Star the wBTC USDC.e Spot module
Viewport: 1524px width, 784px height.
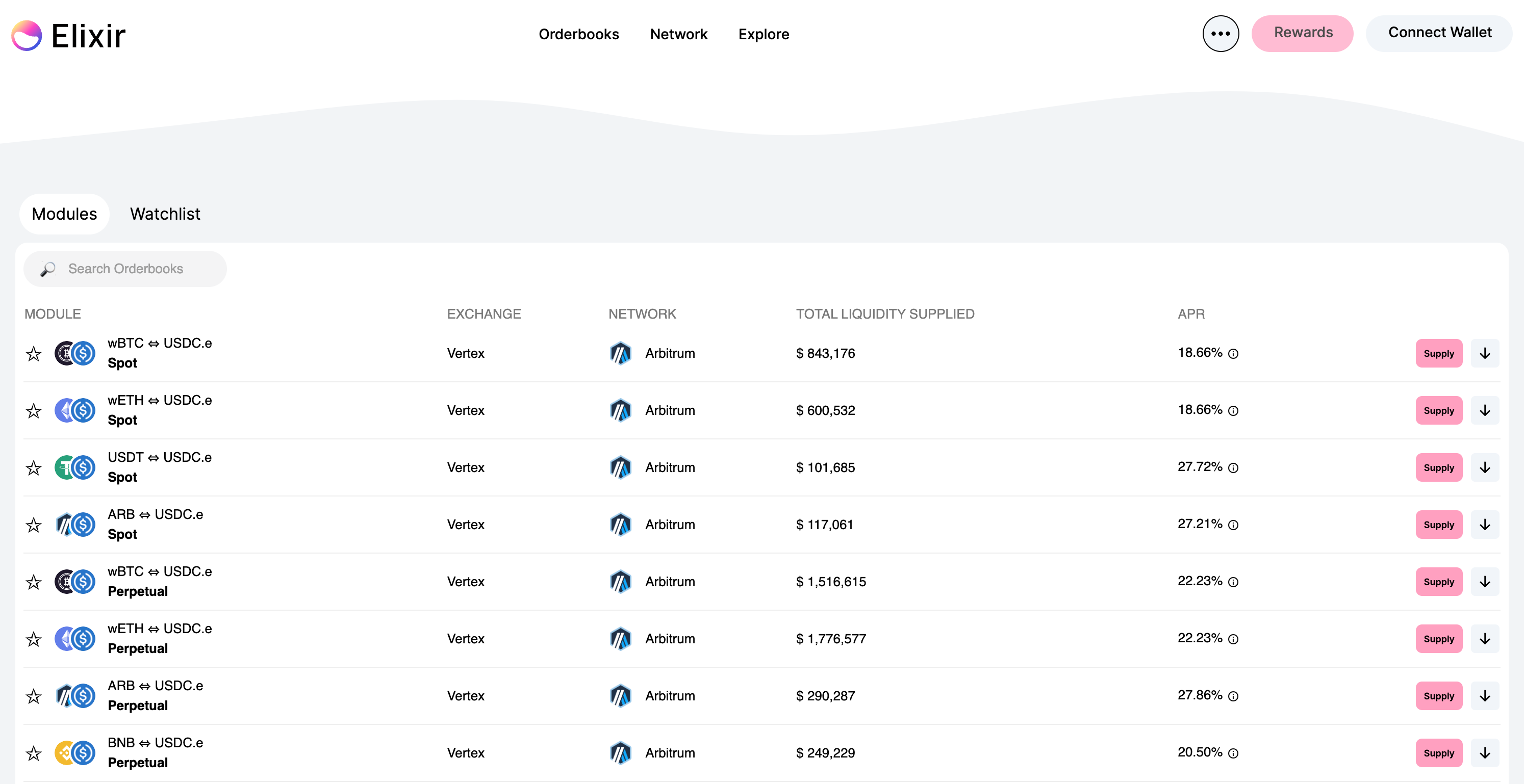click(x=34, y=354)
